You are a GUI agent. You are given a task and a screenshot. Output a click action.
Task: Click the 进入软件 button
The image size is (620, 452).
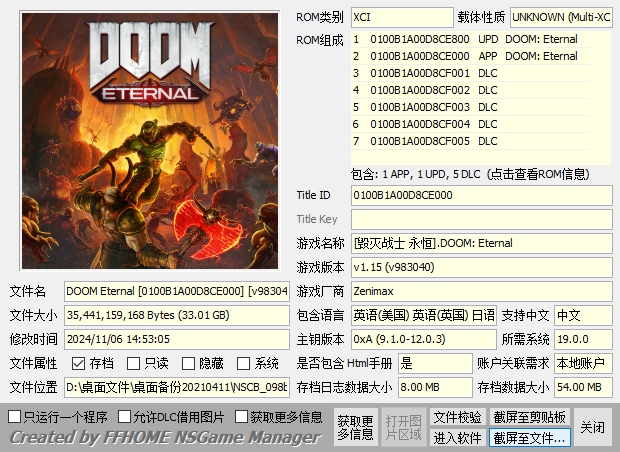457,438
